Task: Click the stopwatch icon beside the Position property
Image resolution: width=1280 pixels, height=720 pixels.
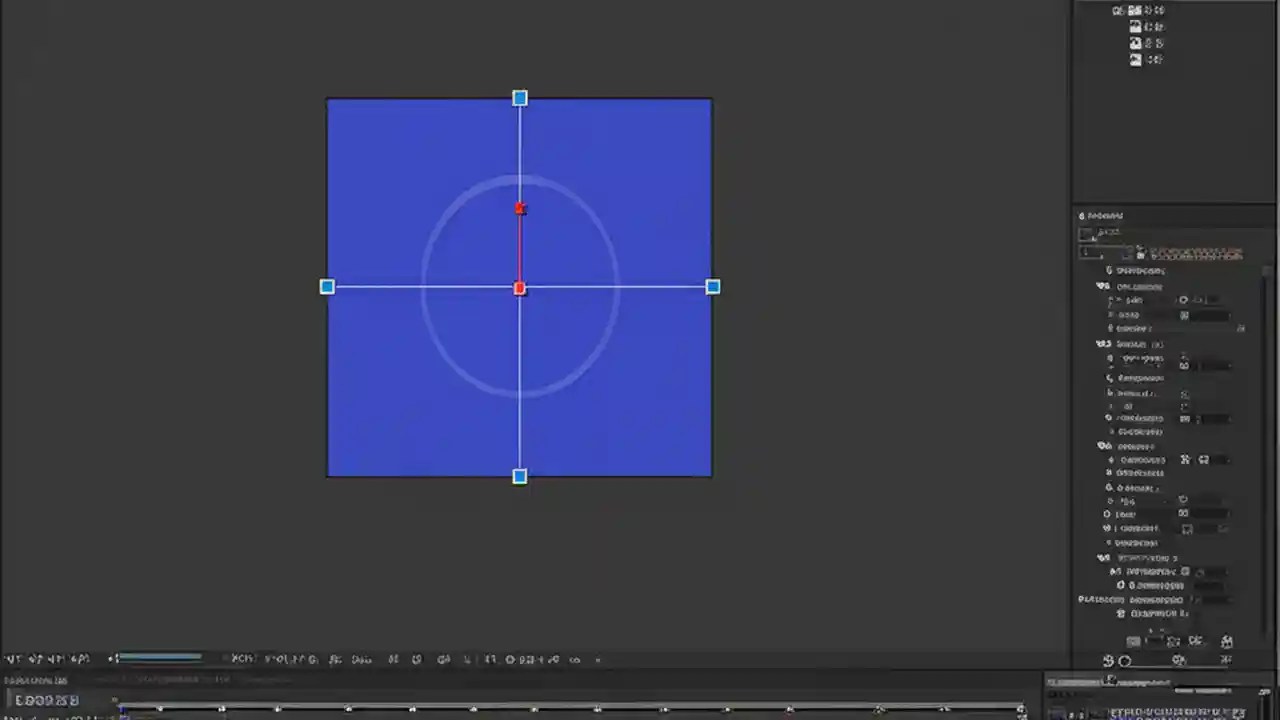Action: (1110, 300)
